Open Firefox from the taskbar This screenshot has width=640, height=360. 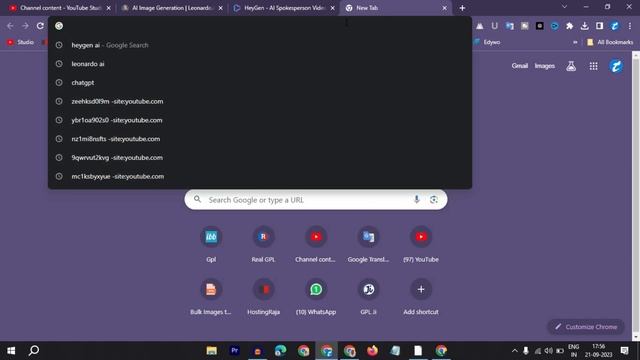pos(372,351)
